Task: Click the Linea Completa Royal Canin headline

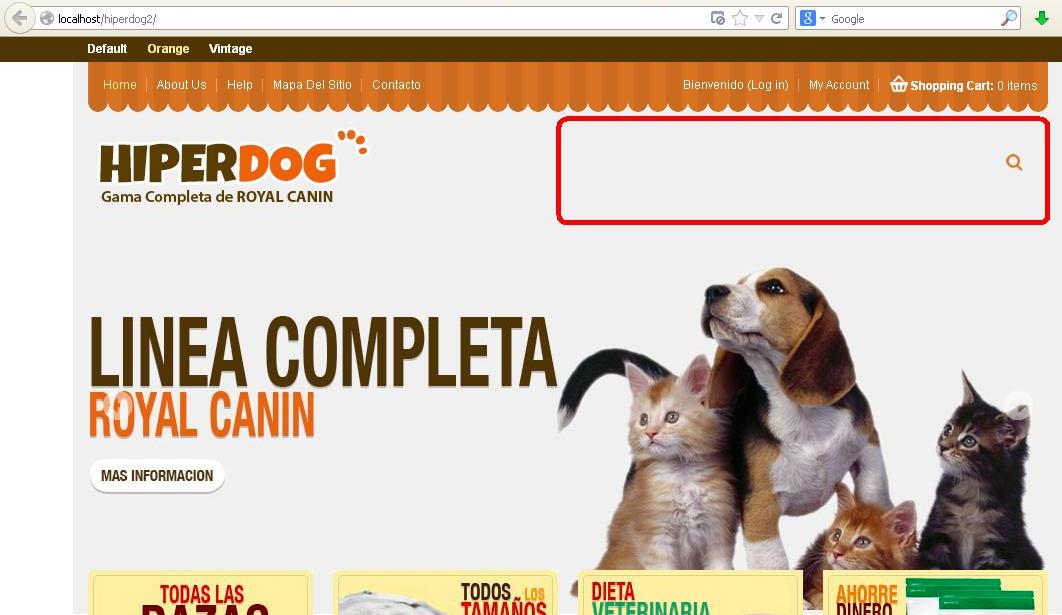Action: coord(323,377)
